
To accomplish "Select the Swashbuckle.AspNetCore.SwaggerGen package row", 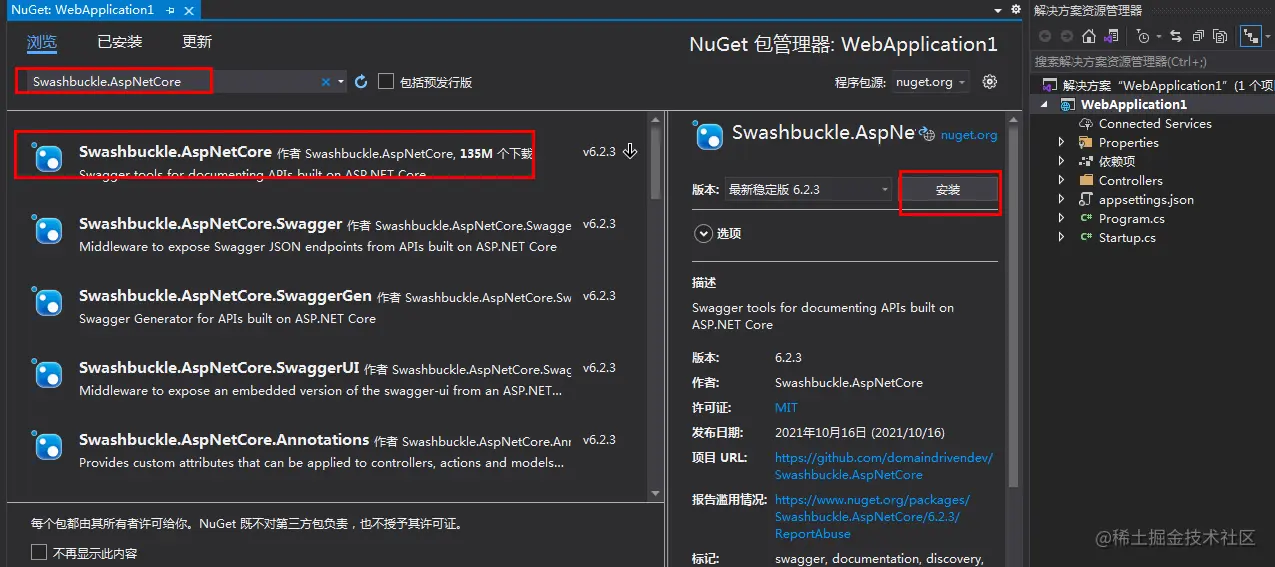I will [x=329, y=306].
